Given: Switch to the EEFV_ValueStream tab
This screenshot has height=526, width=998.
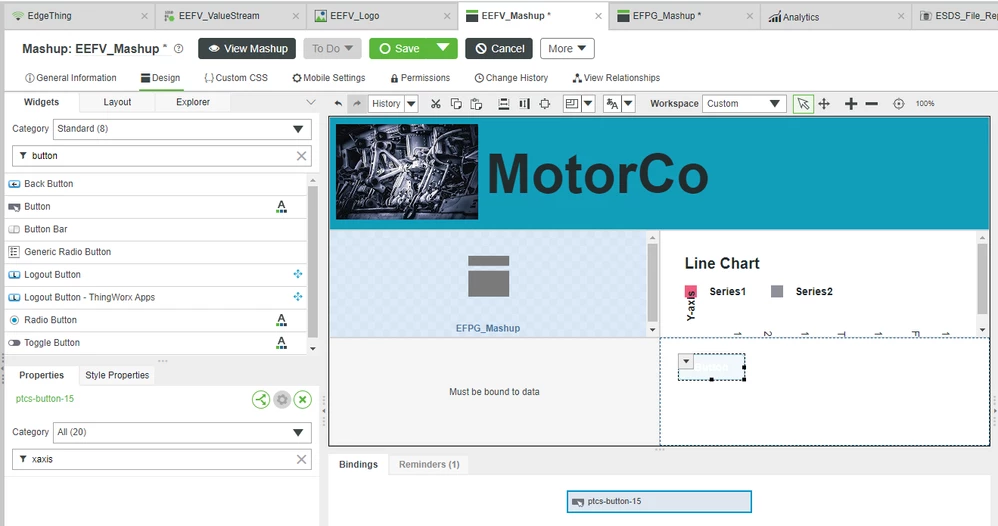Looking at the screenshot, I should click(232, 16).
